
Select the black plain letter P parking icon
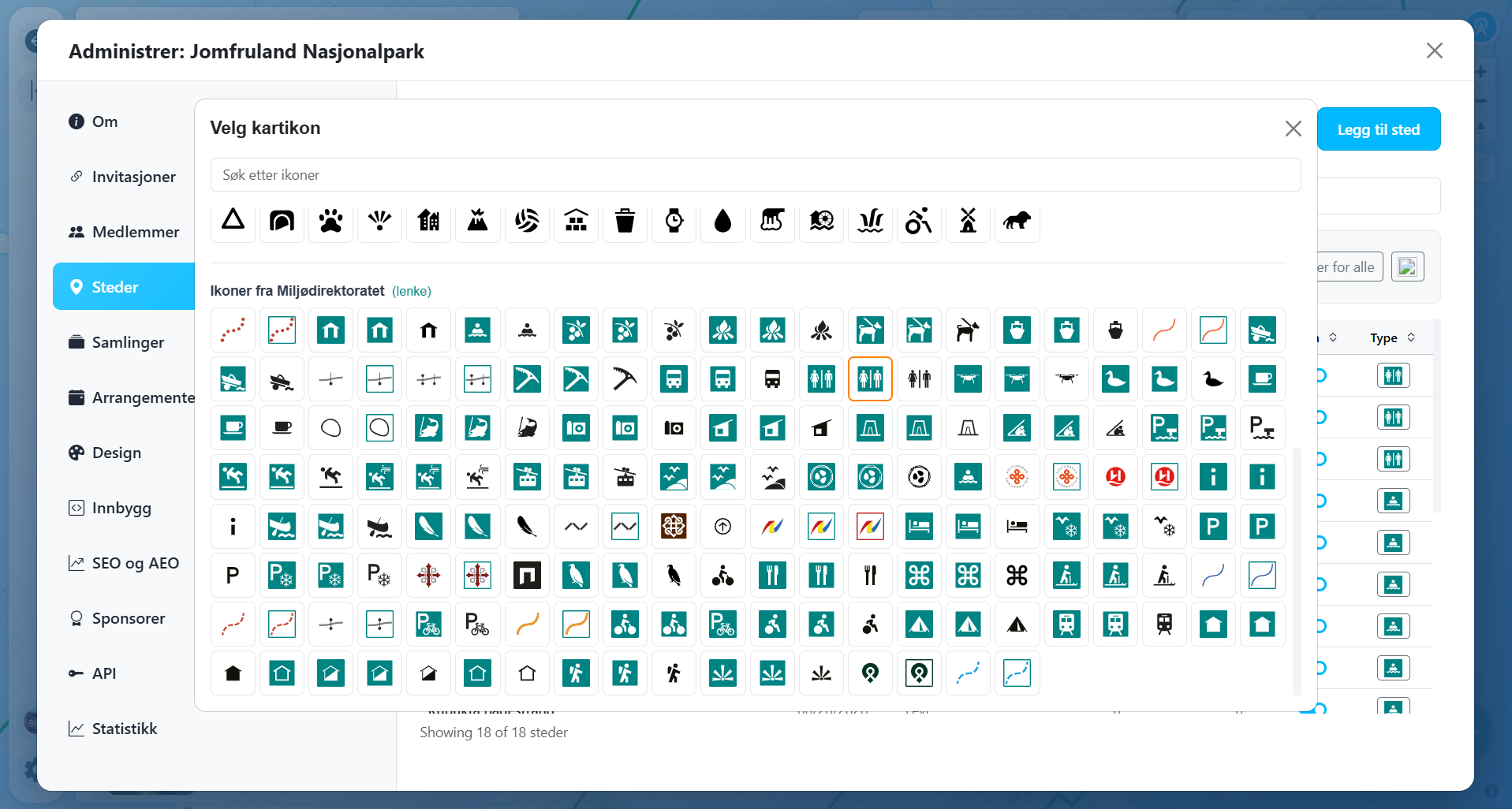[x=233, y=575]
